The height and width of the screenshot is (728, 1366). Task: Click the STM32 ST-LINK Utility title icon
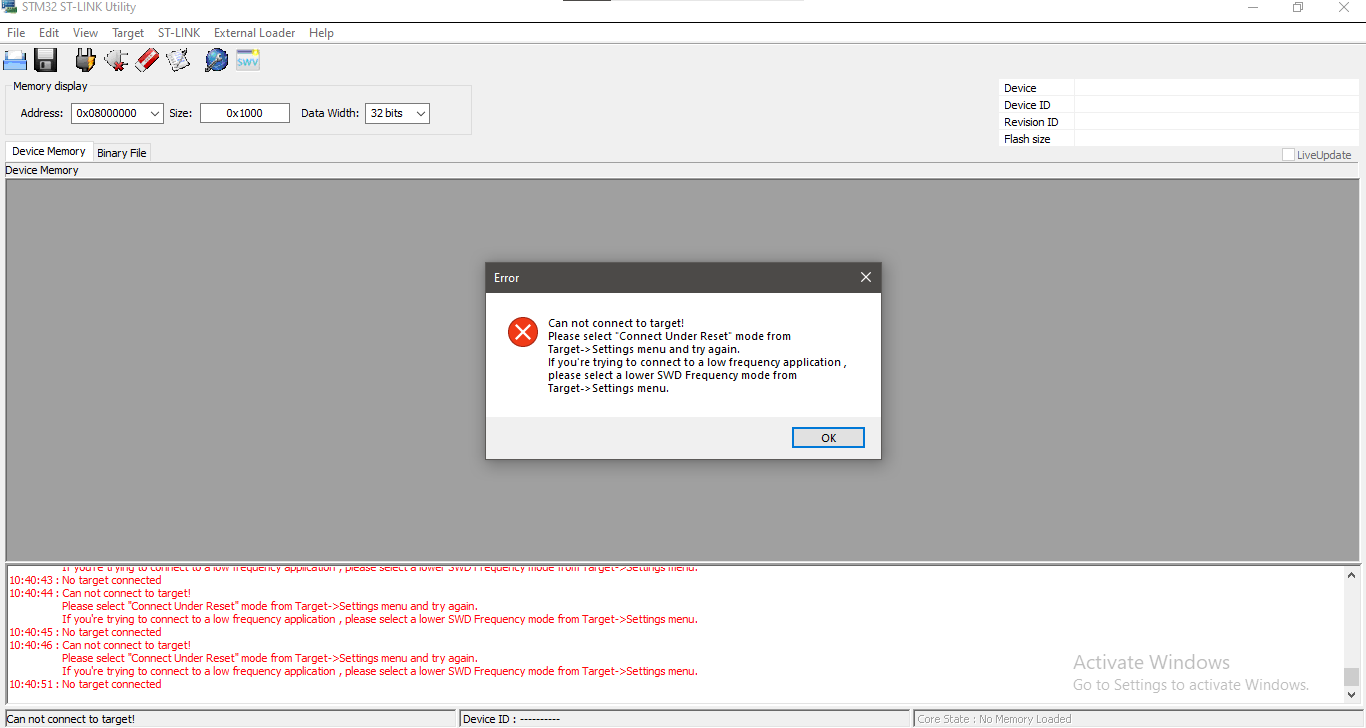point(9,7)
